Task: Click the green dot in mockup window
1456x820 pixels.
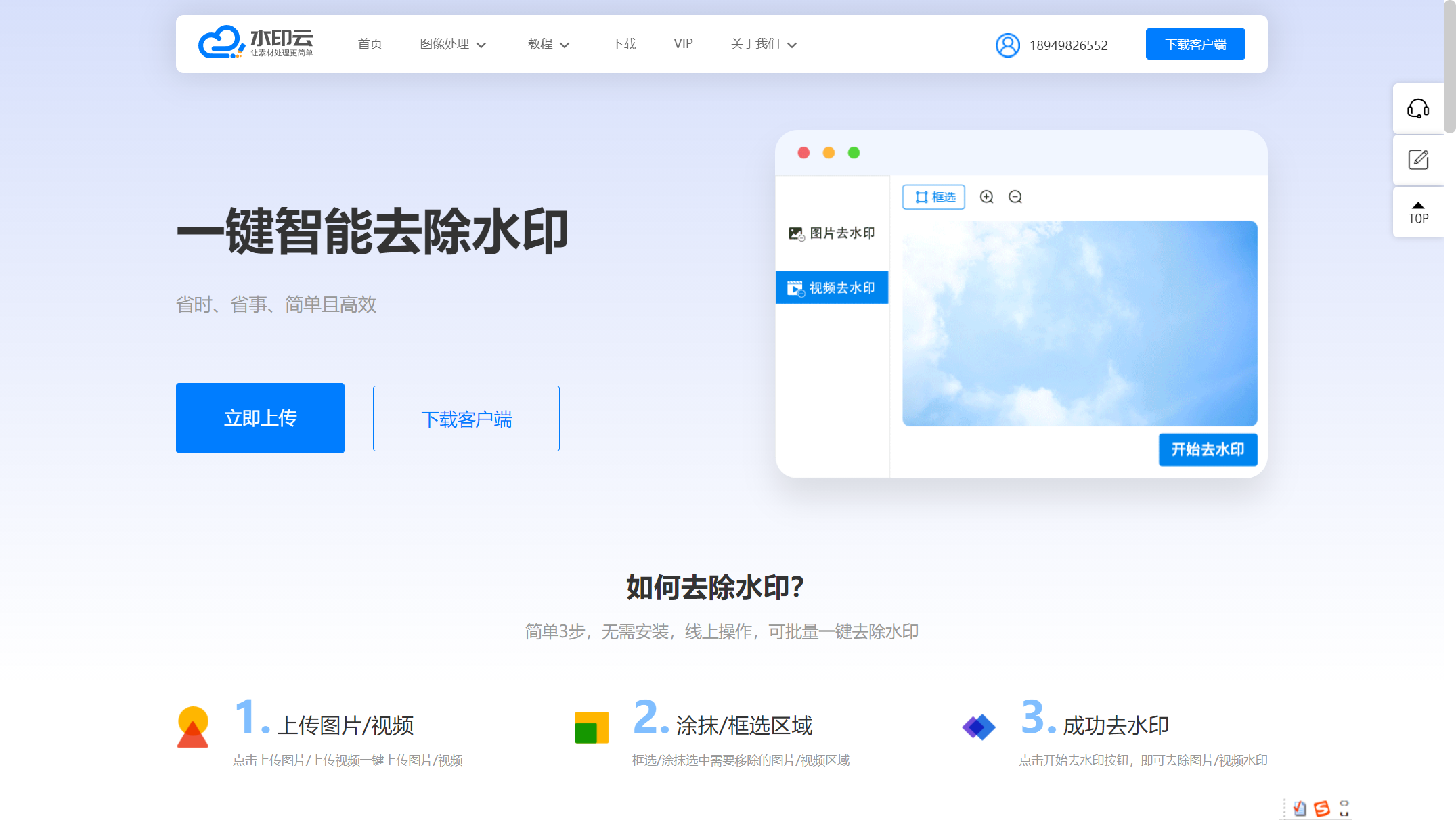Action: (854, 153)
